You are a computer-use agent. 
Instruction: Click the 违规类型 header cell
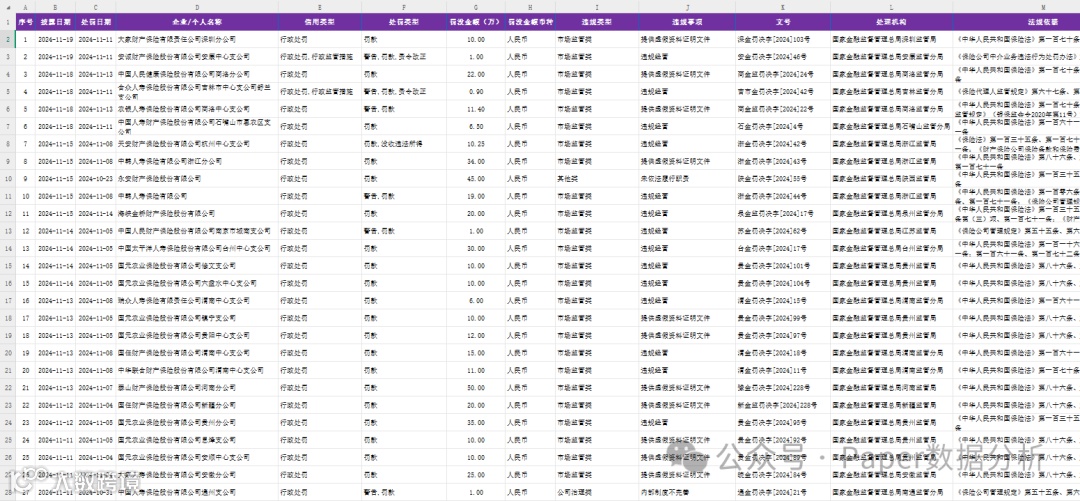(x=597, y=21)
